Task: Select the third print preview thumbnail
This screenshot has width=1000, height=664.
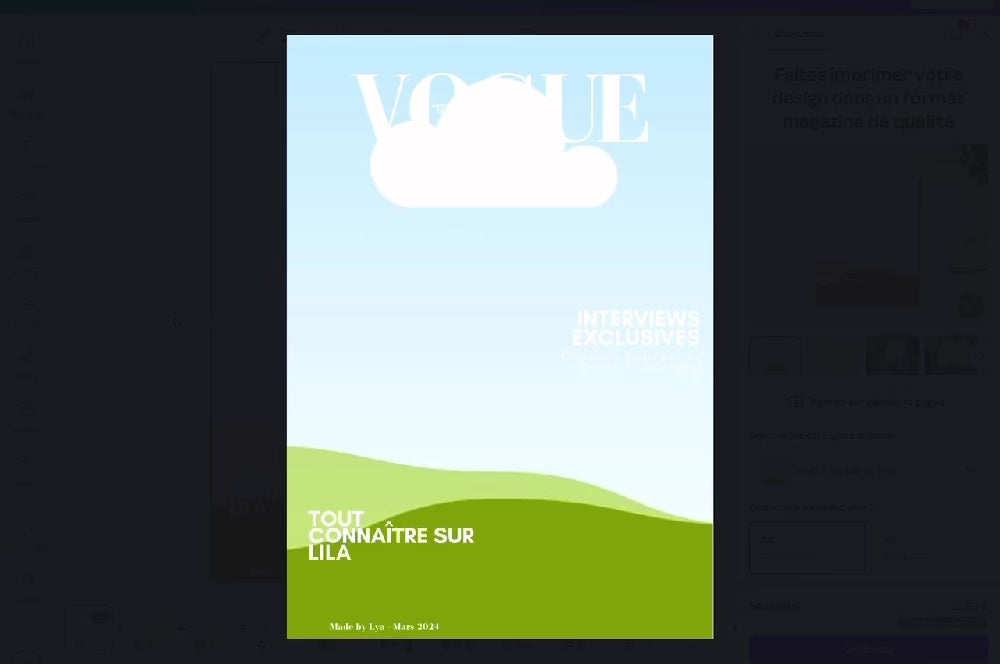Action: click(x=892, y=356)
